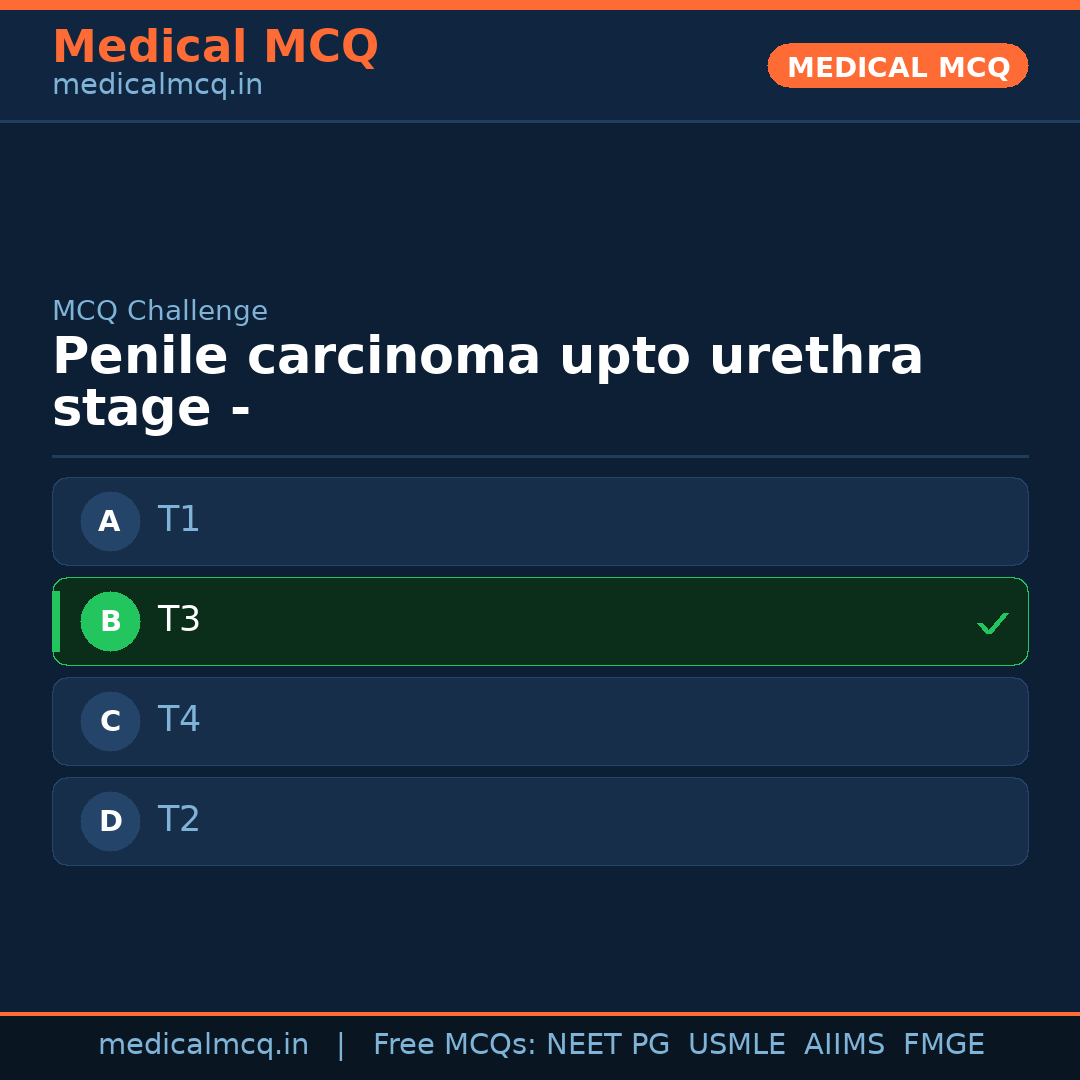Click the medicalmcq.in link under the logo
The image size is (1080, 1080).
(x=157, y=85)
